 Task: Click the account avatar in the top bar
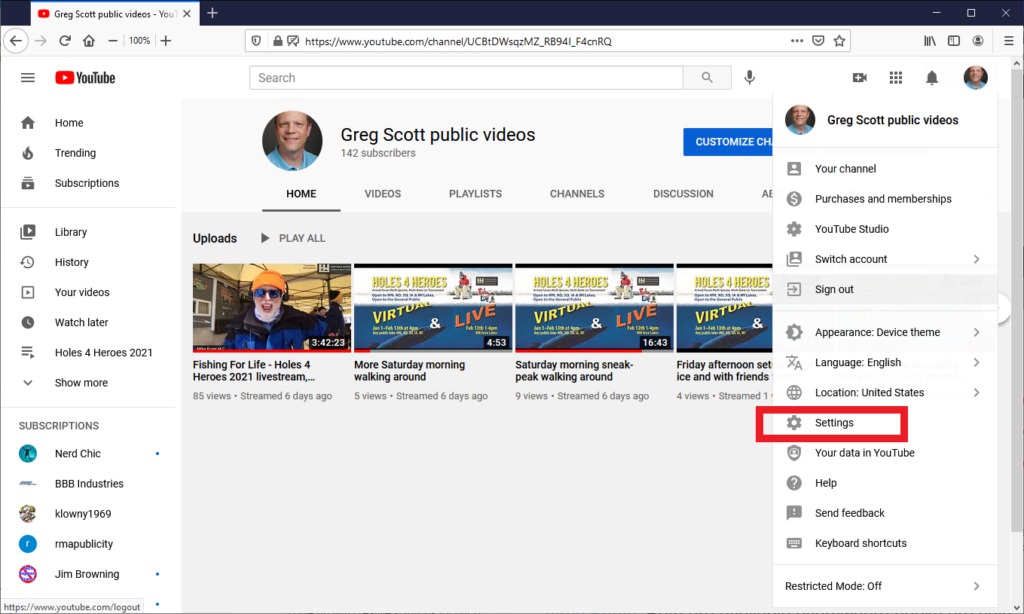pyautogui.click(x=975, y=78)
